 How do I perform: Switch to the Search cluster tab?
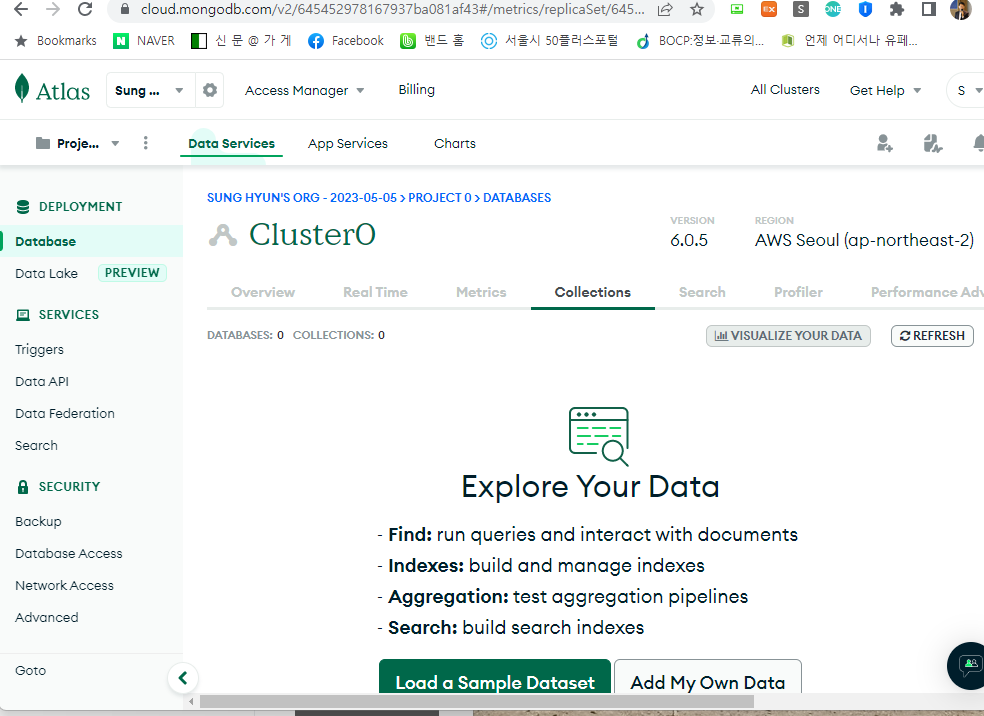702,292
